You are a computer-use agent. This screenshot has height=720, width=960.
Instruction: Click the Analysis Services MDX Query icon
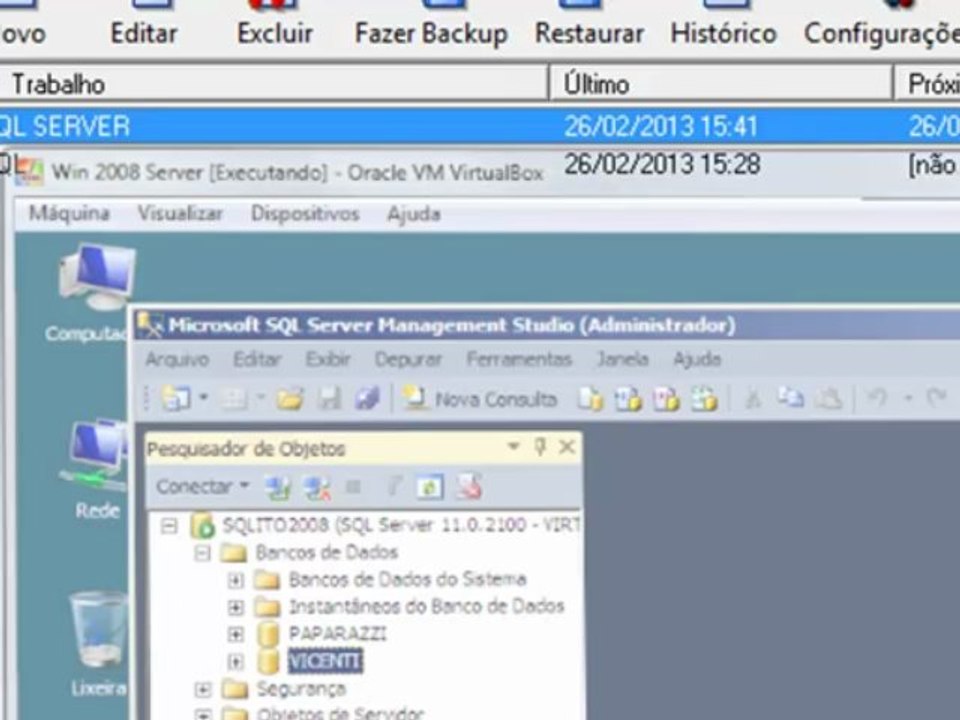coord(628,399)
